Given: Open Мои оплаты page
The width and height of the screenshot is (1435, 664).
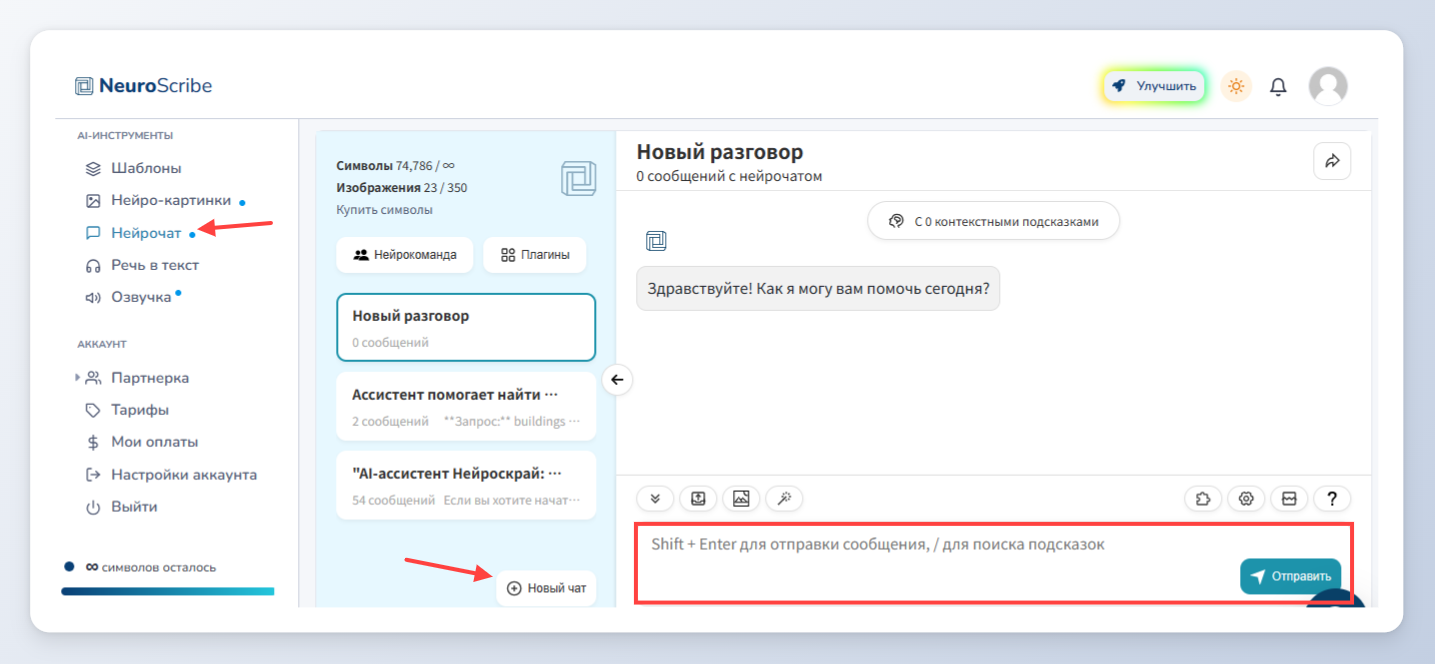Looking at the screenshot, I should pos(155,442).
